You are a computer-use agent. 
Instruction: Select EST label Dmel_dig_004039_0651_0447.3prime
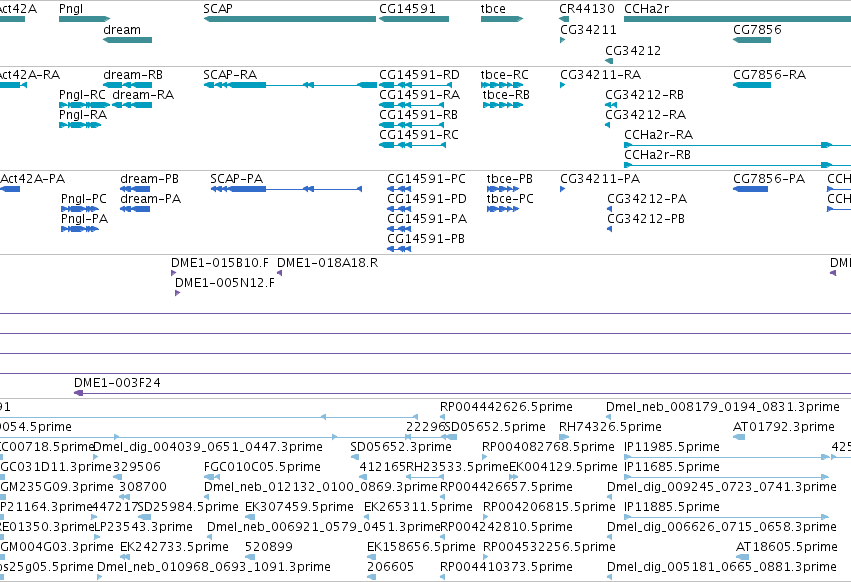(x=208, y=447)
